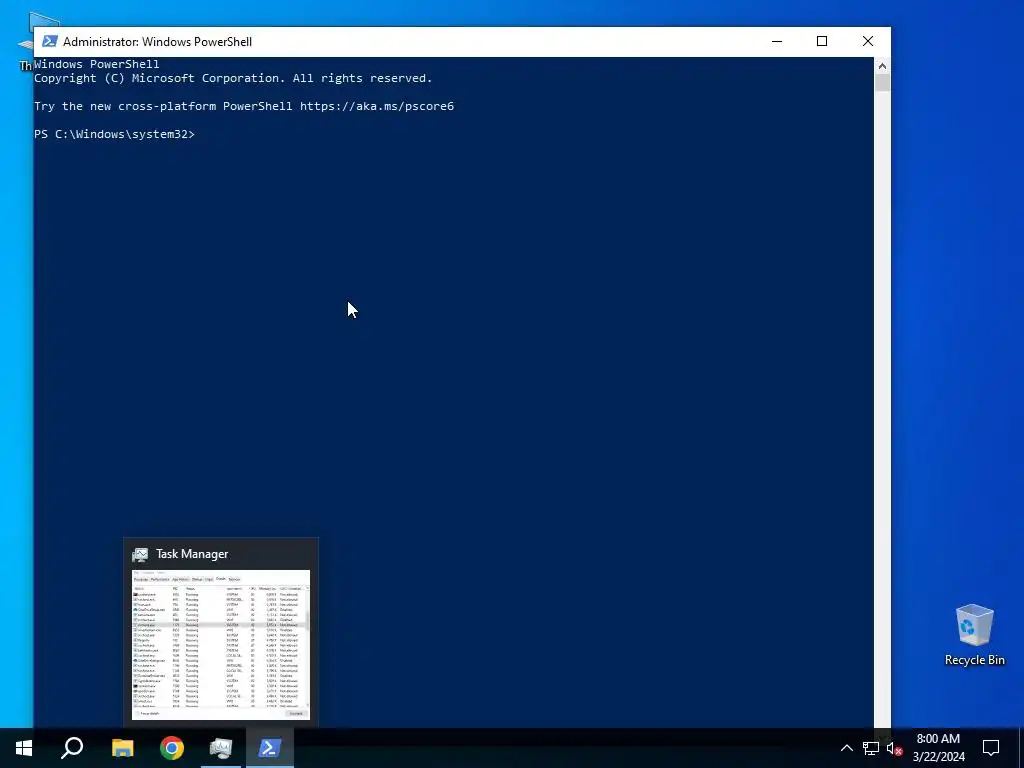The image size is (1024, 768).
Task: Minimize the PowerShell window
Action: point(776,41)
